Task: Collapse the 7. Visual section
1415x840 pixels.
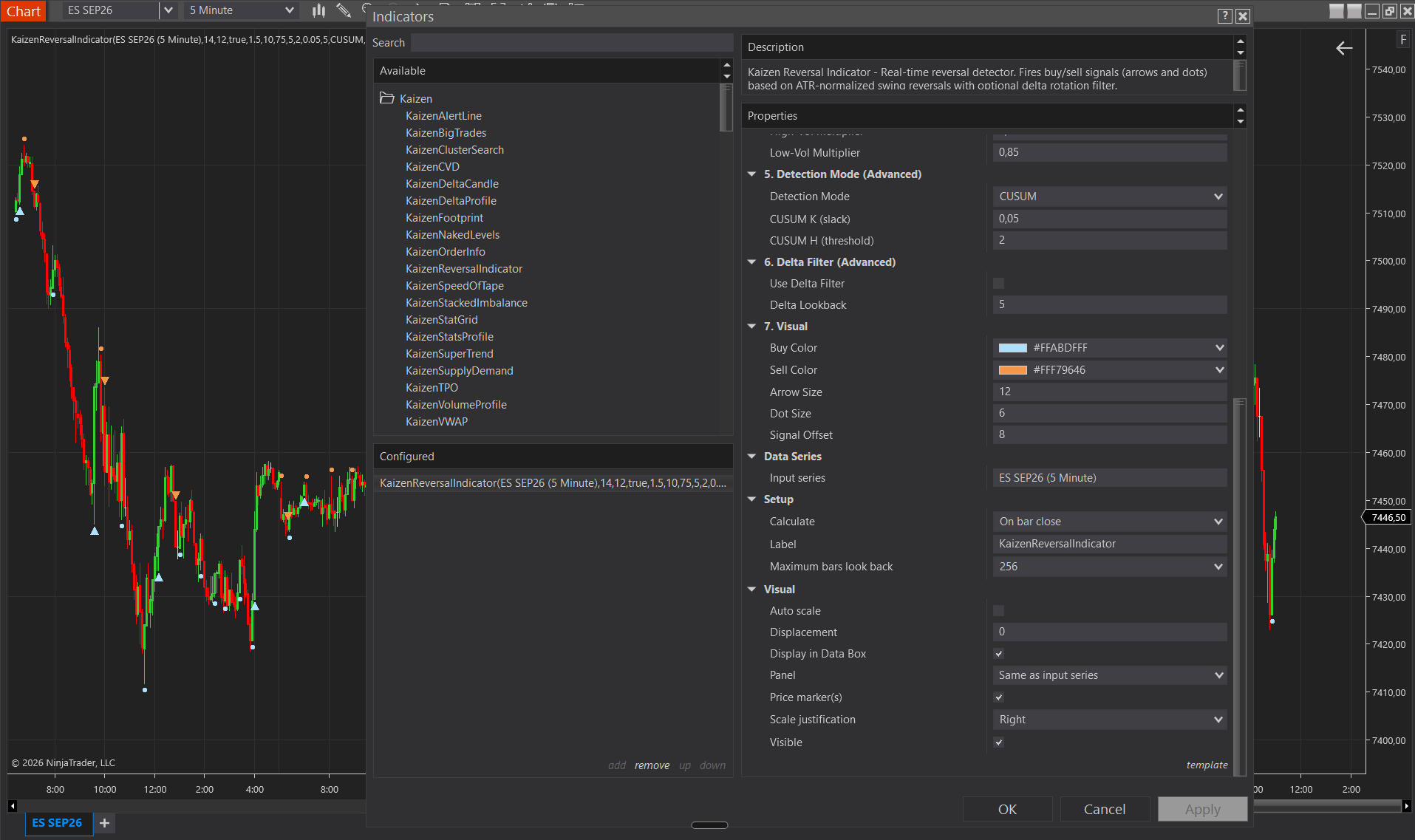Action: pyautogui.click(x=752, y=327)
